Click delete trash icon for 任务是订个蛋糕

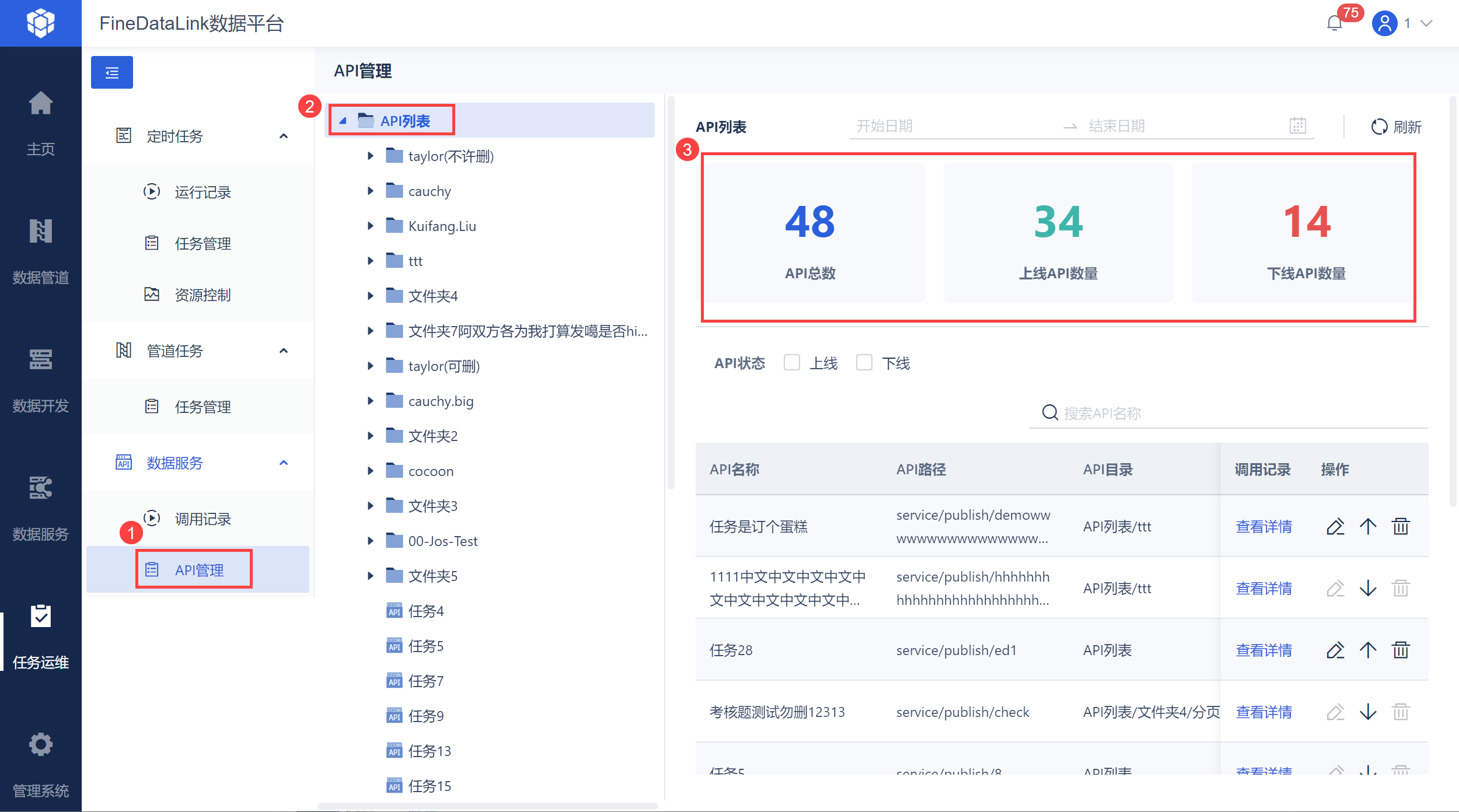1401,526
